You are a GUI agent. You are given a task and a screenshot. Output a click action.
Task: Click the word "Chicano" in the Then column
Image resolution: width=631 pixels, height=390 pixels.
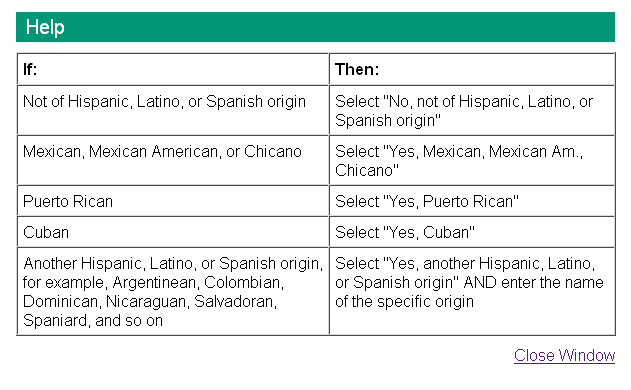pyautogui.click(x=367, y=170)
